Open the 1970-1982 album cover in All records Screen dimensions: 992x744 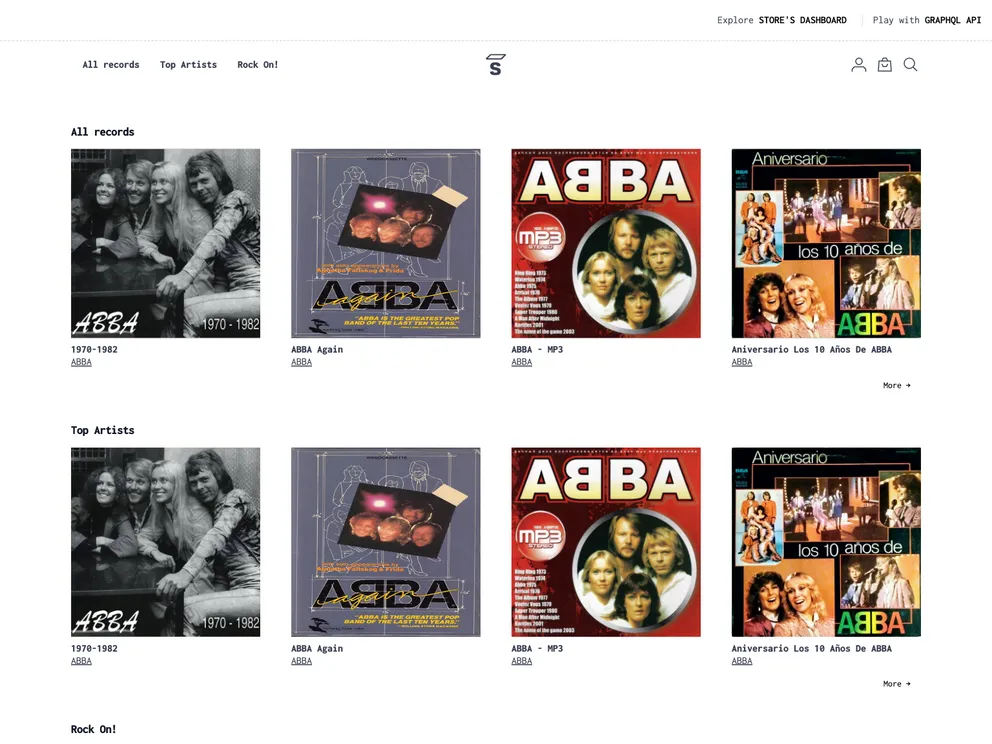(166, 244)
